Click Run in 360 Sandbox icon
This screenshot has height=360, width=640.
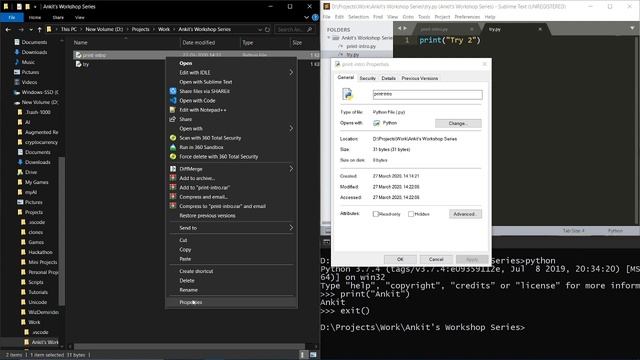click(173, 147)
